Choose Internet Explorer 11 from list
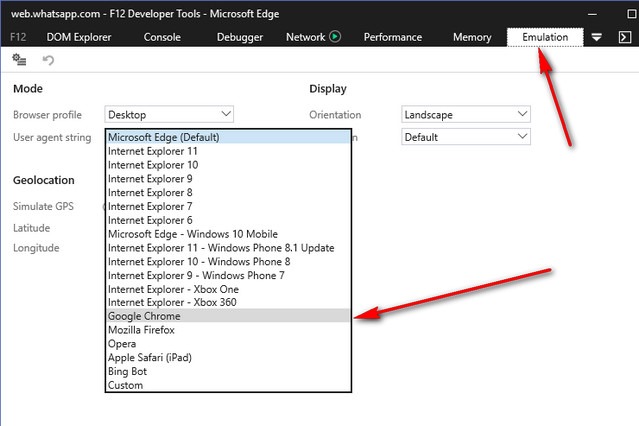Viewport: 639px width, 426px height. tap(228, 151)
